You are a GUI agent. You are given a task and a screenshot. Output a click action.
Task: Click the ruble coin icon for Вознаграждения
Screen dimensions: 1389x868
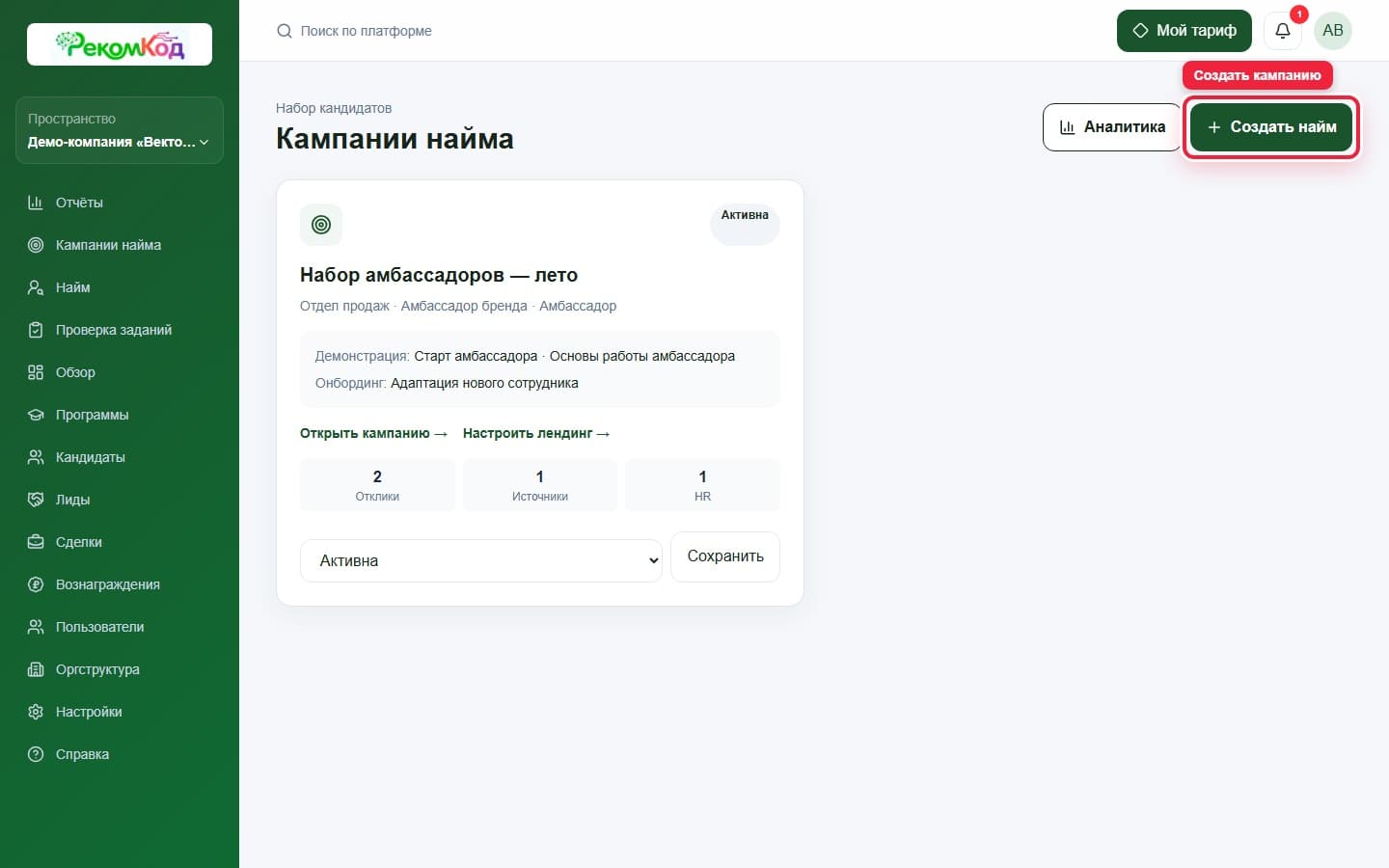point(36,584)
